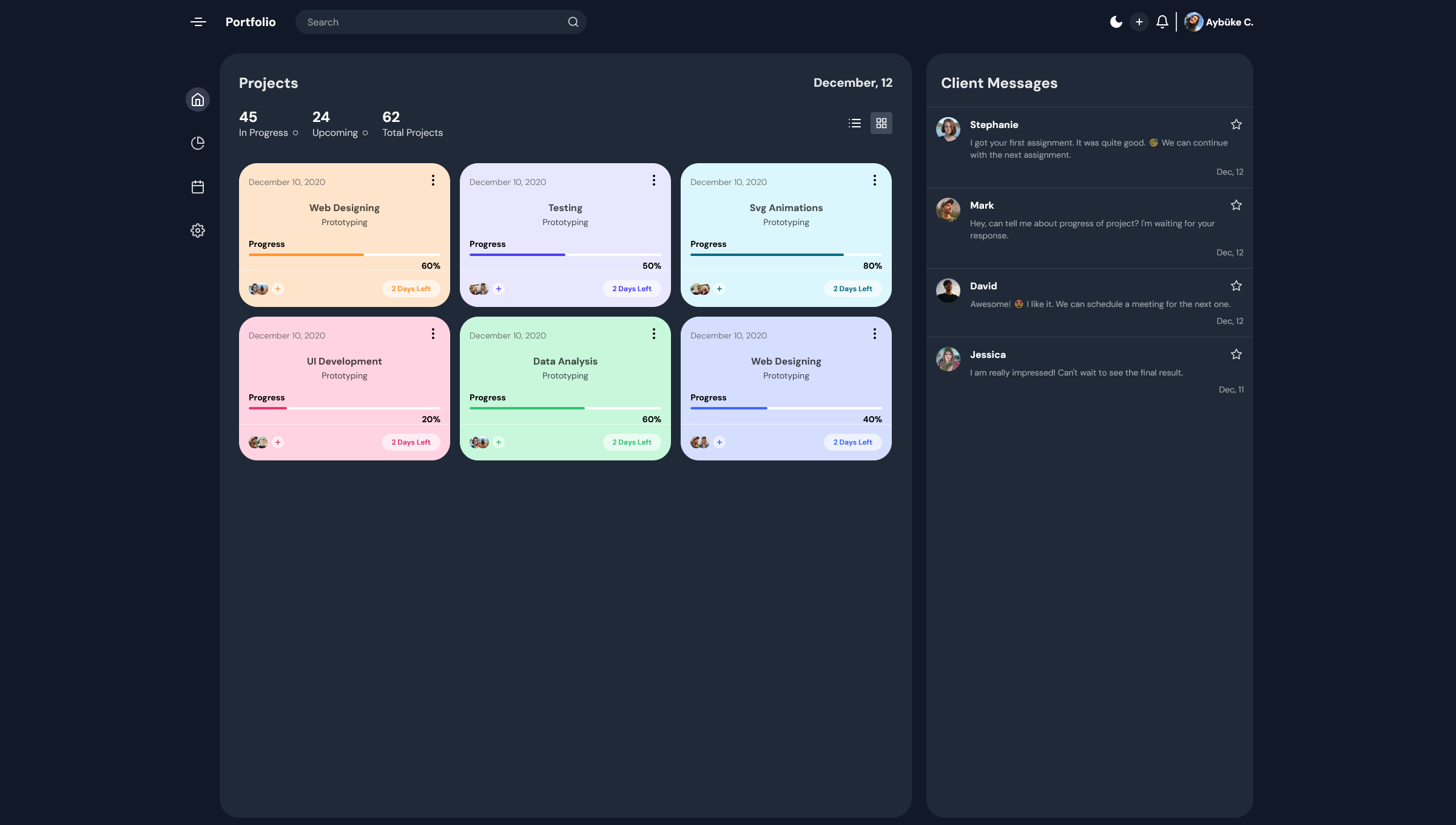Viewport: 1456px width, 825px height.
Task: Open the hamburger menu beside Portfolio
Action: point(198,21)
